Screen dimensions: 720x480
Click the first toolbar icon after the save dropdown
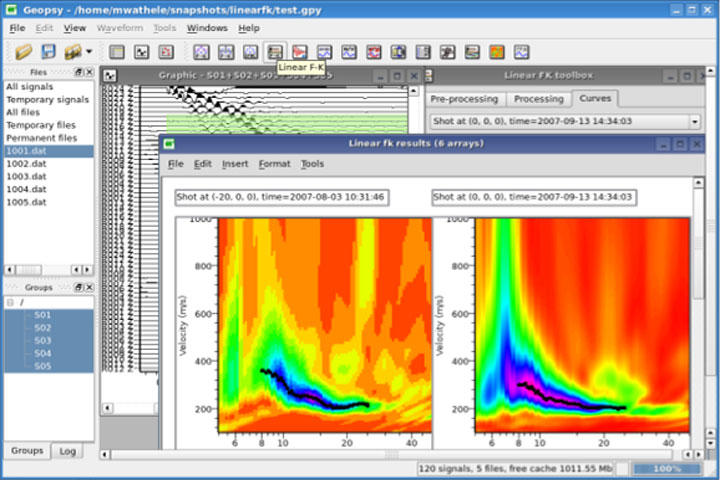pos(117,51)
